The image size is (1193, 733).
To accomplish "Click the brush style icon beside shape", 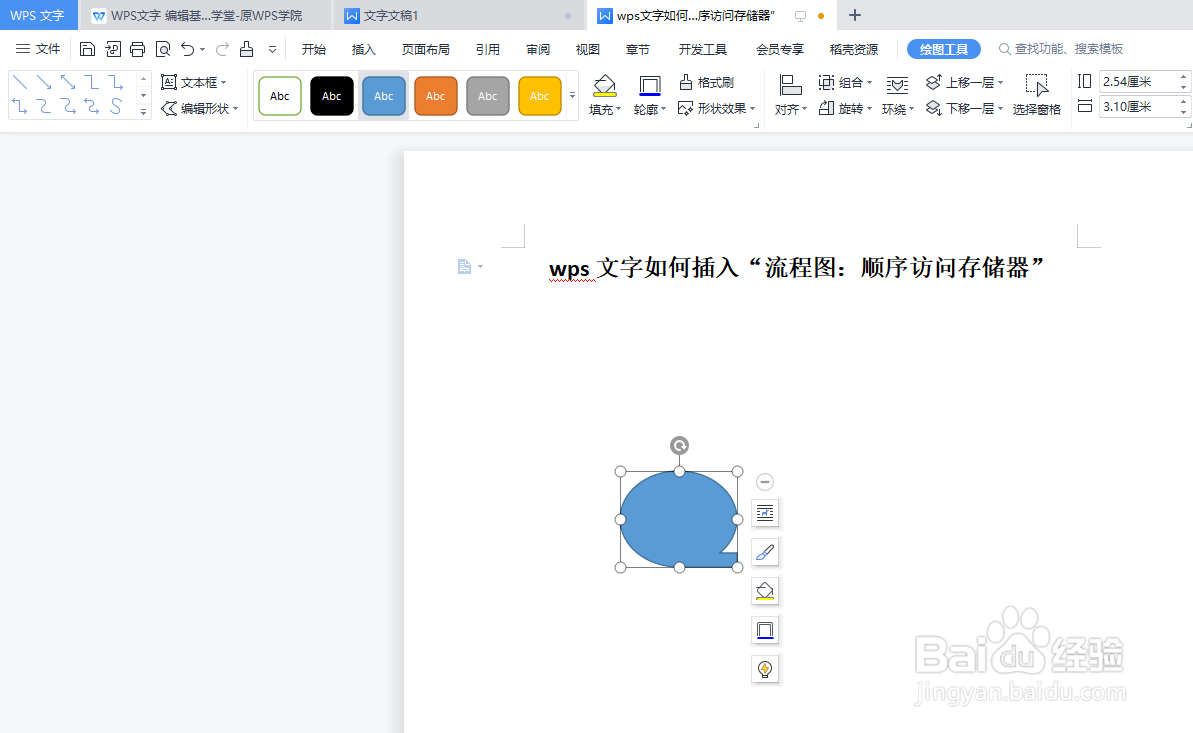I will pyautogui.click(x=765, y=552).
